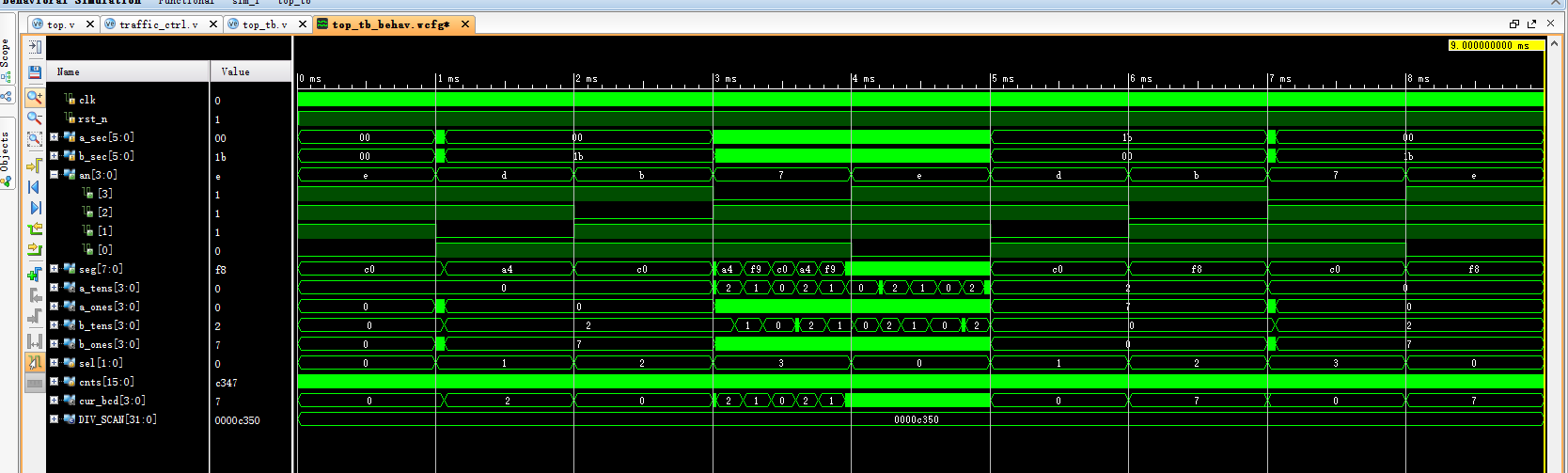Select the DIV_SCAN[31:0] signal name
The width and height of the screenshot is (1568, 473).
(118, 419)
